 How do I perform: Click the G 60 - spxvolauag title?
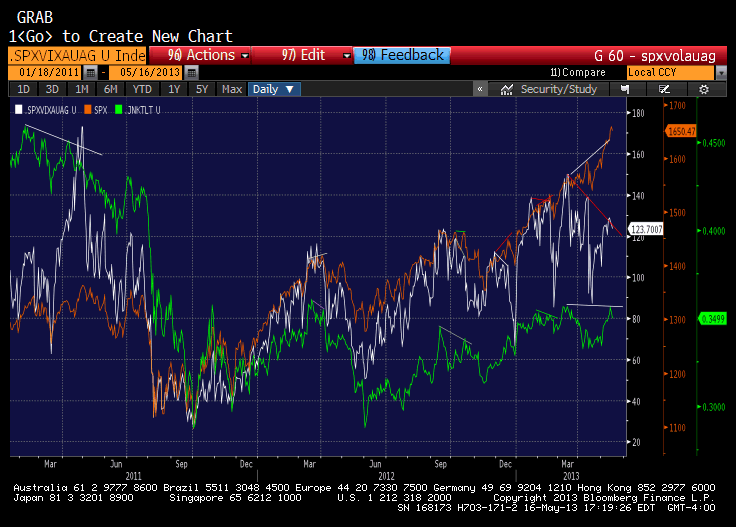(654, 56)
